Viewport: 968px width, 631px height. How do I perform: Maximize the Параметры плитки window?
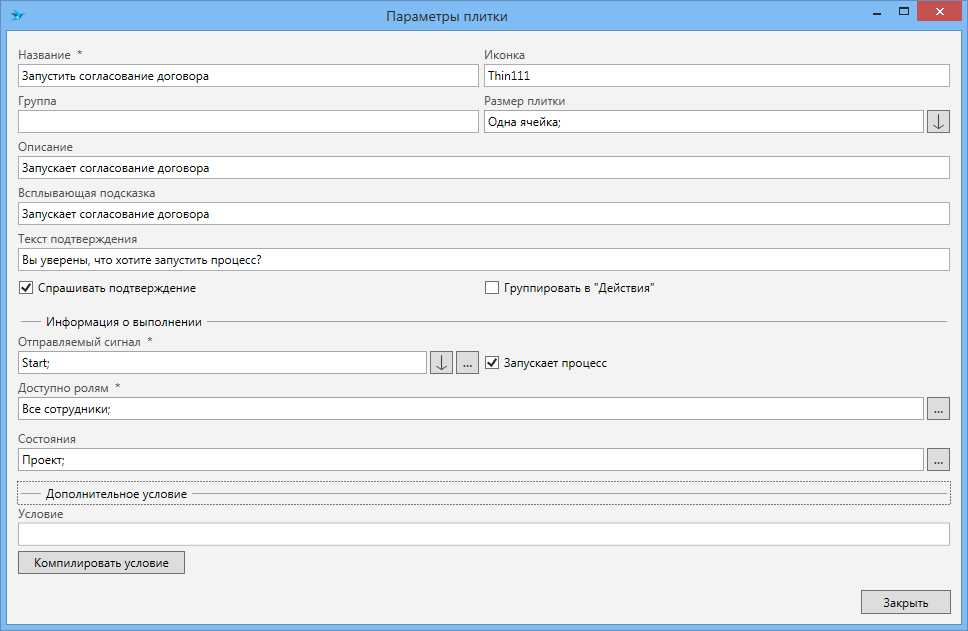pyautogui.click(x=904, y=13)
